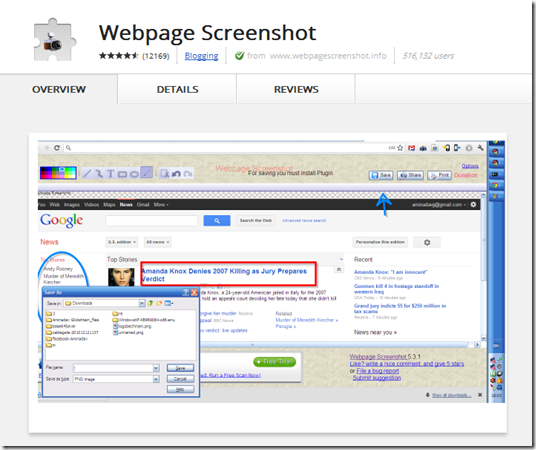Open the U.S. edition dropdown
536x450 pixels.
point(122,242)
